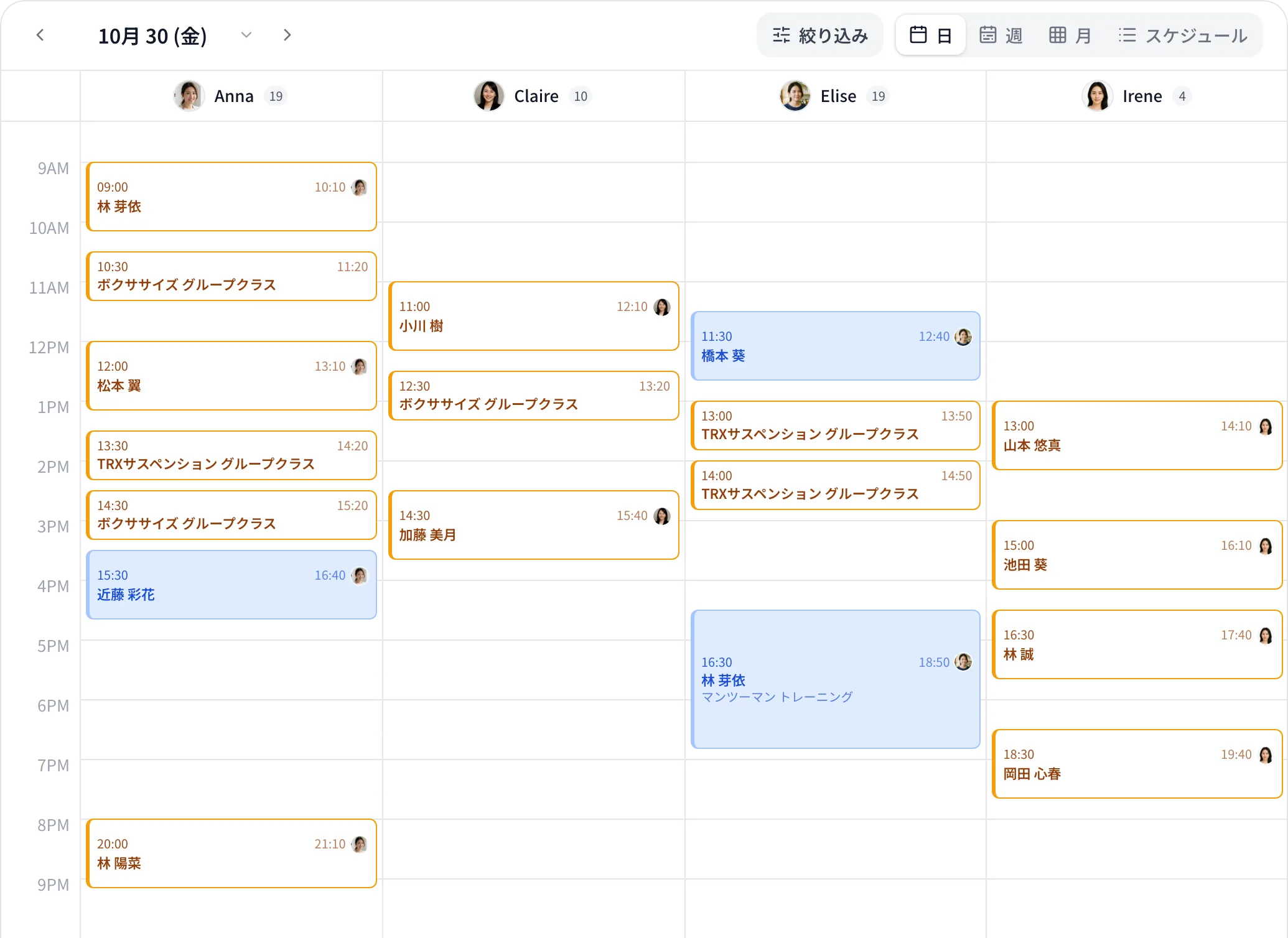Open Anna's 10:30 ボクササイズ グループクラス
The width and height of the screenshot is (1288, 938).
pyautogui.click(x=231, y=276)
